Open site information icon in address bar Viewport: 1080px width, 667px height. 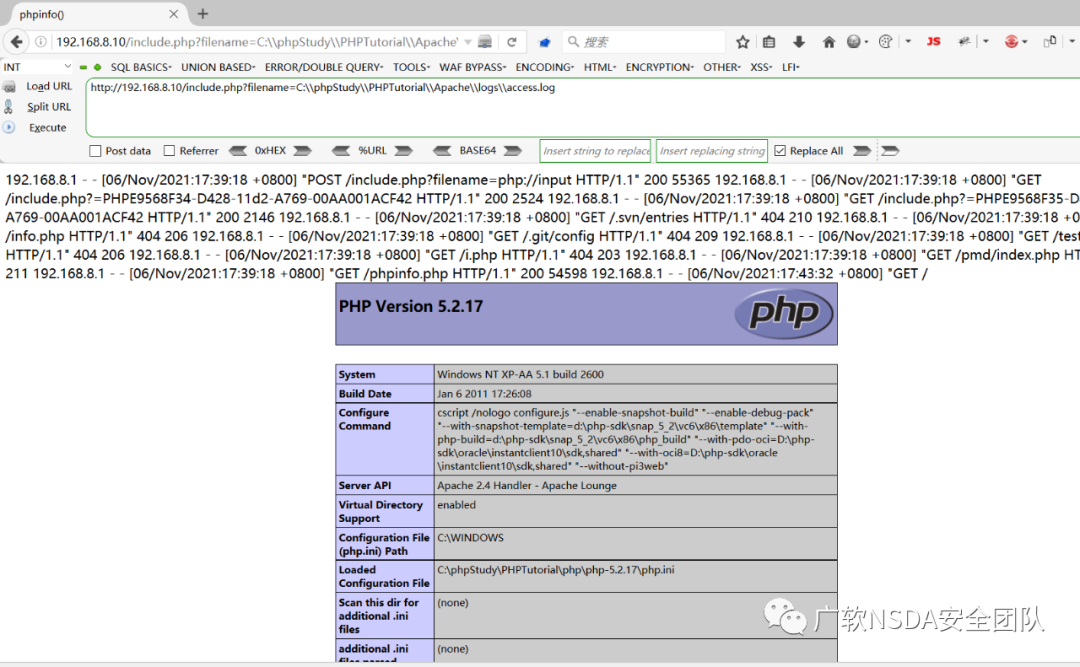point(41,42)
